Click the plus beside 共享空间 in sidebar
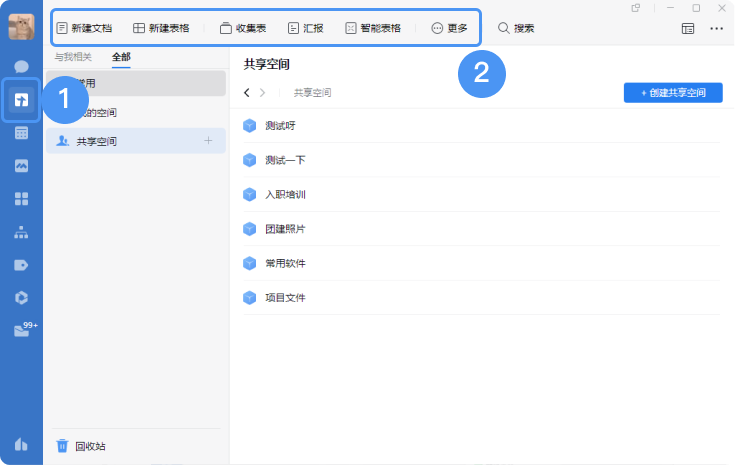The width and height of the screenshot is (735, 465). [209, 141]
